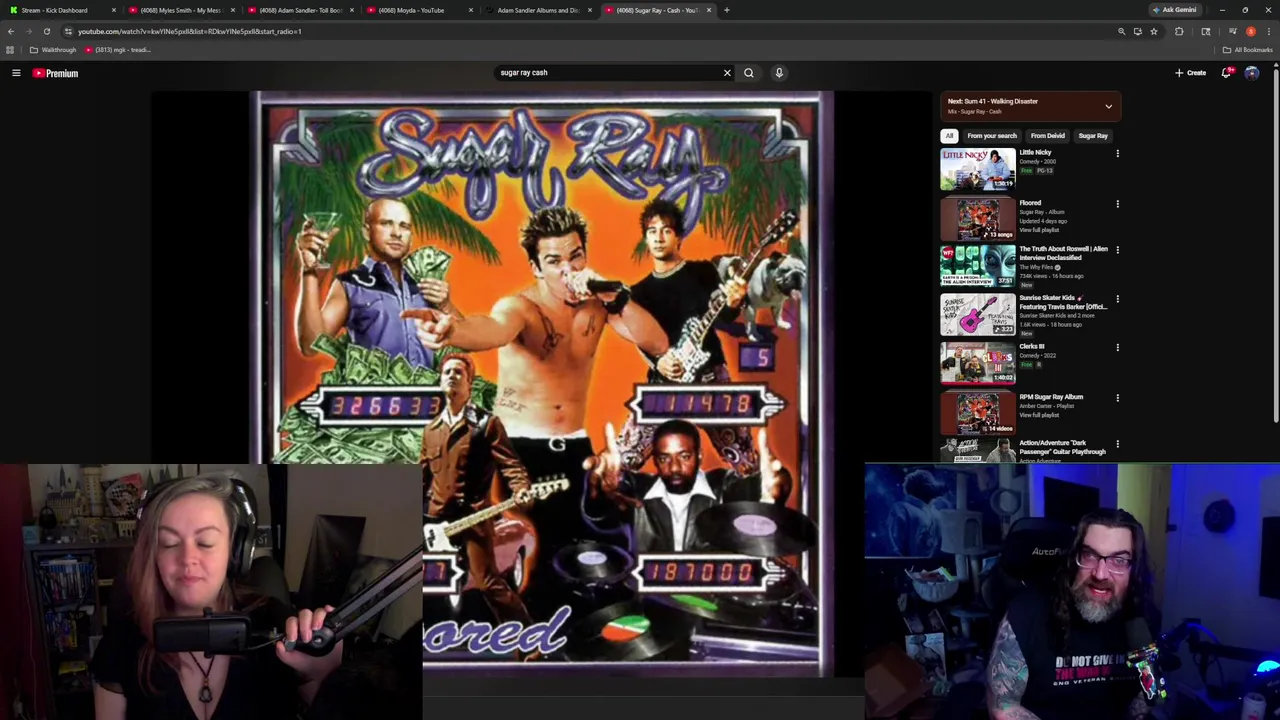Screen dimensions: 1280x720
Task: Click the install app icon in address bar
Action: pyautogui.click(x=1137, y=31)
